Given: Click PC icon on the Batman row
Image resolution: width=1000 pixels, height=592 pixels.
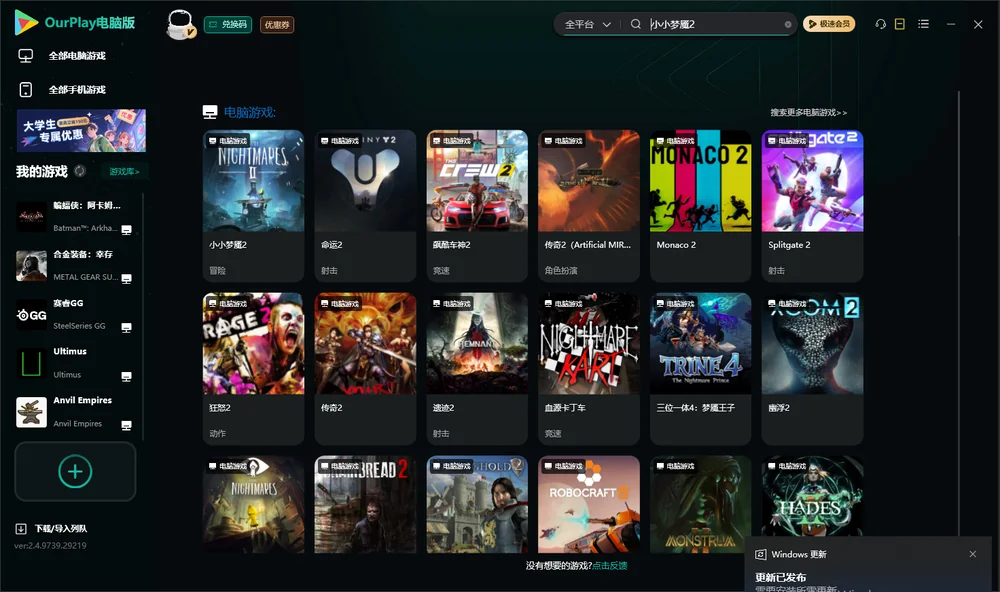Looking at the screenshot, I should (126, 230).
